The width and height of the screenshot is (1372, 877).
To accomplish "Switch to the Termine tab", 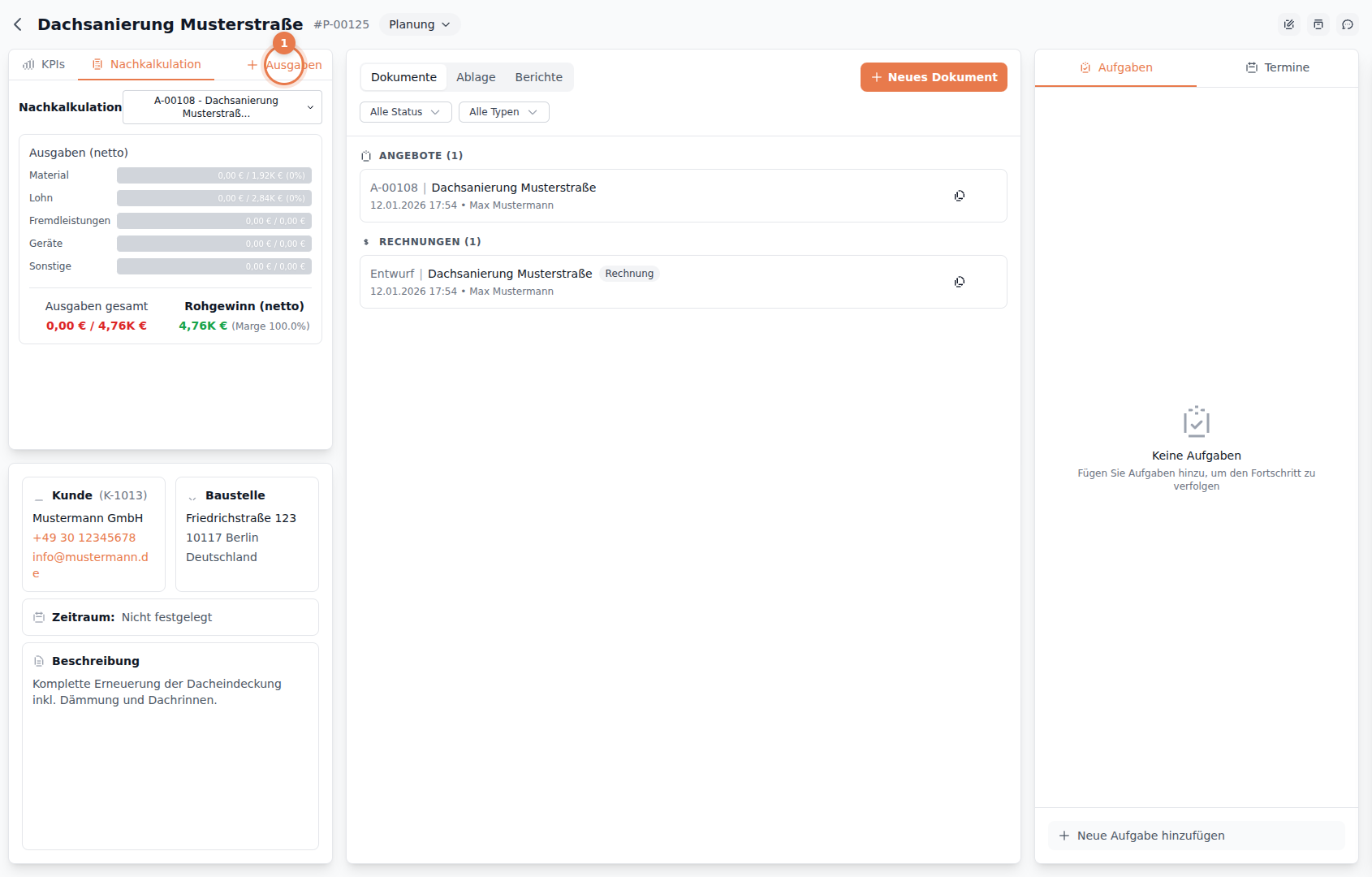I will [x=1277, y=67].
